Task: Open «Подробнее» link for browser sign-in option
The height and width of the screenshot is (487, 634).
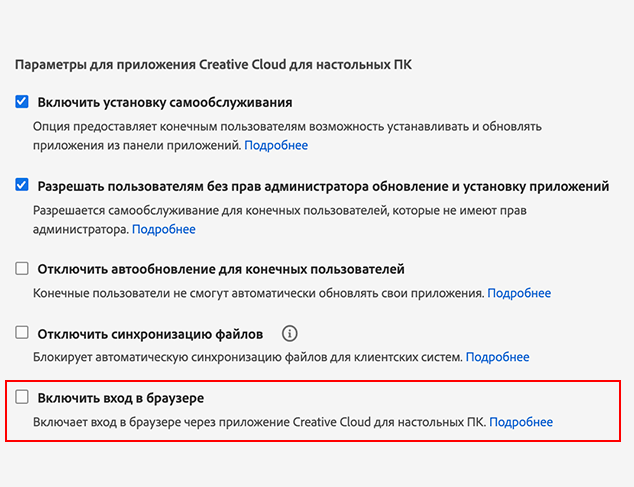Action: click(521, 422)
